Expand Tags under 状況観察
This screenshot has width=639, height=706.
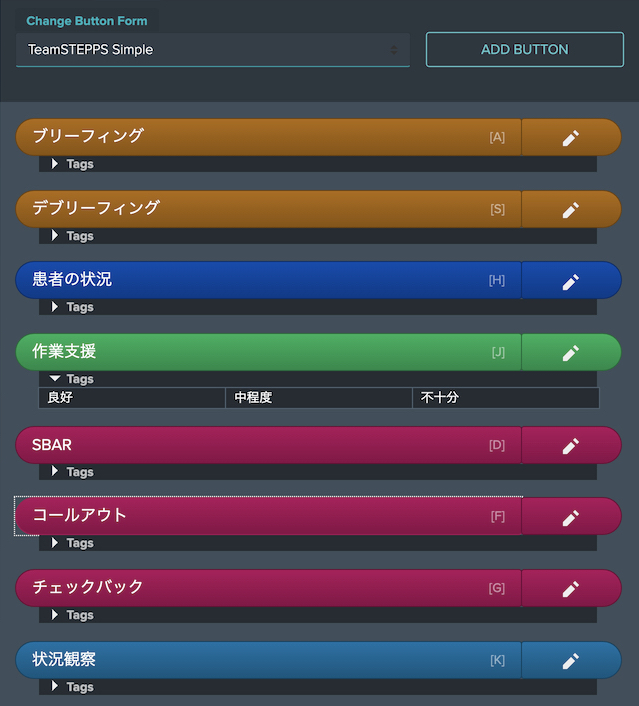(73, 686)
